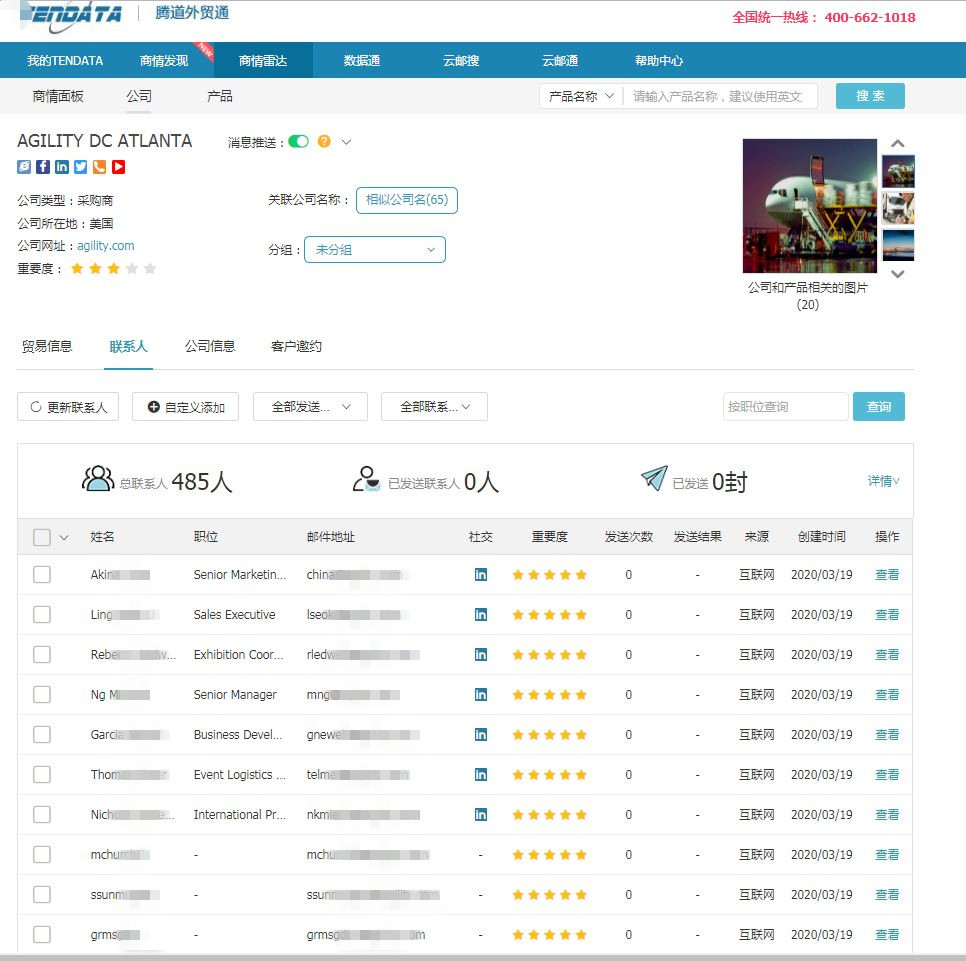Set company importance to five stars

[150, 268]
